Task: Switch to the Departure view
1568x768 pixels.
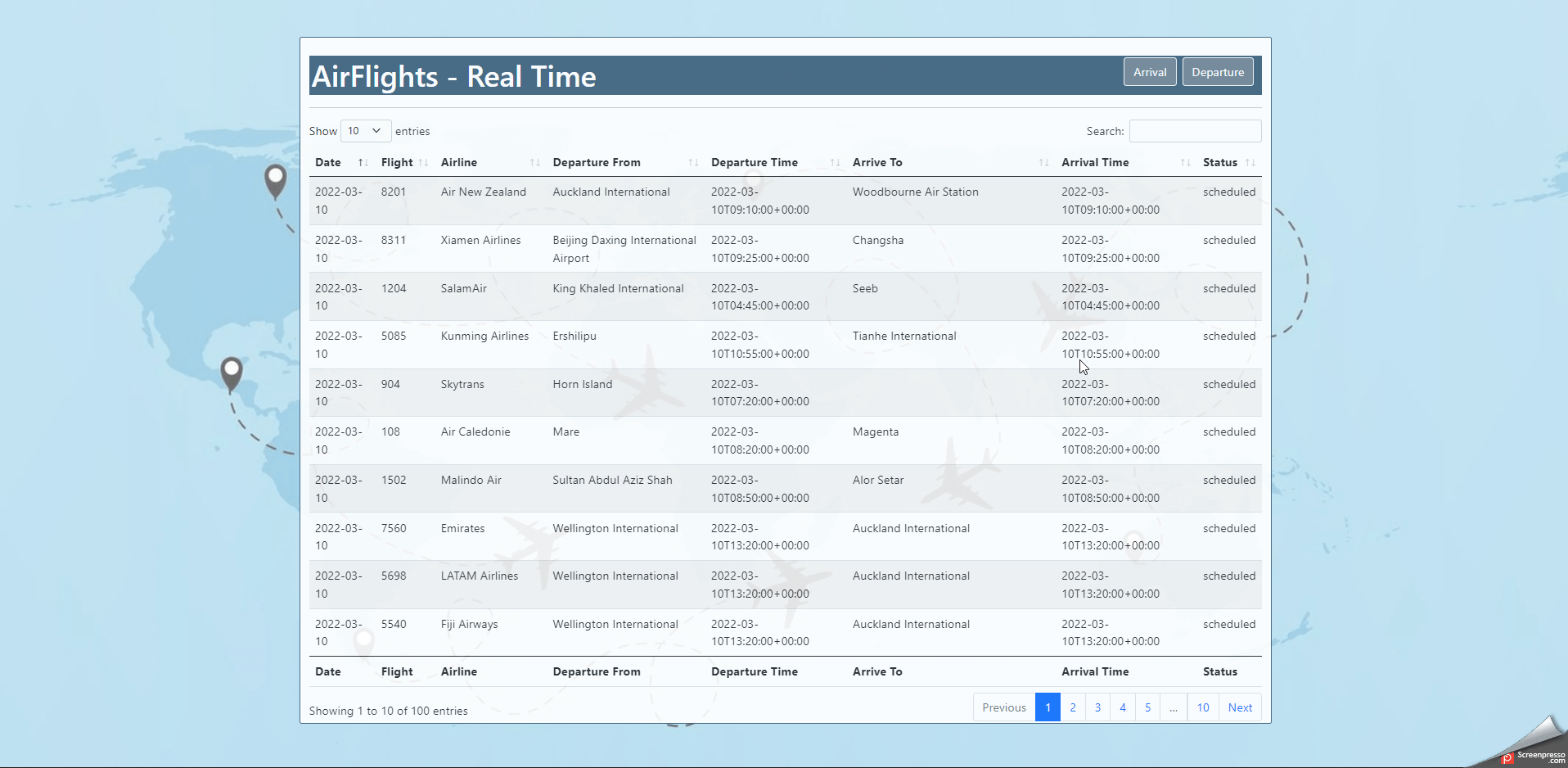Action: [x=1217, y=72]
